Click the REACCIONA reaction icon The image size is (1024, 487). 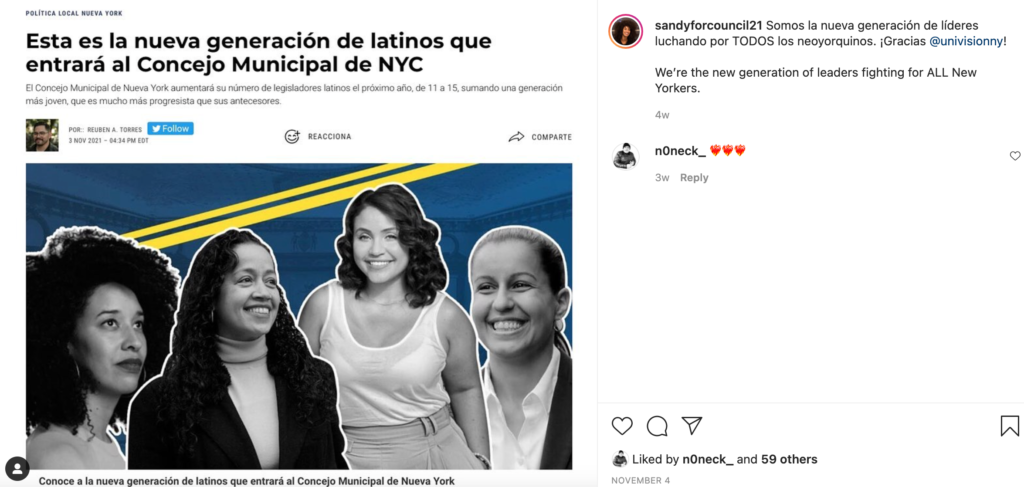pos(292,136)
